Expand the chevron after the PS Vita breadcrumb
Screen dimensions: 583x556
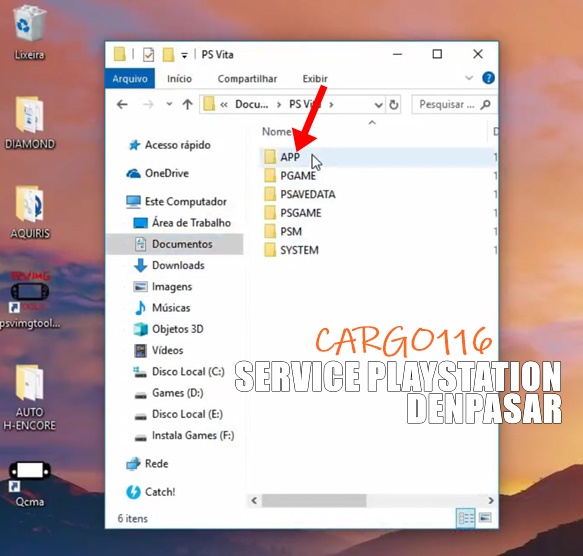tap(331, 105)
